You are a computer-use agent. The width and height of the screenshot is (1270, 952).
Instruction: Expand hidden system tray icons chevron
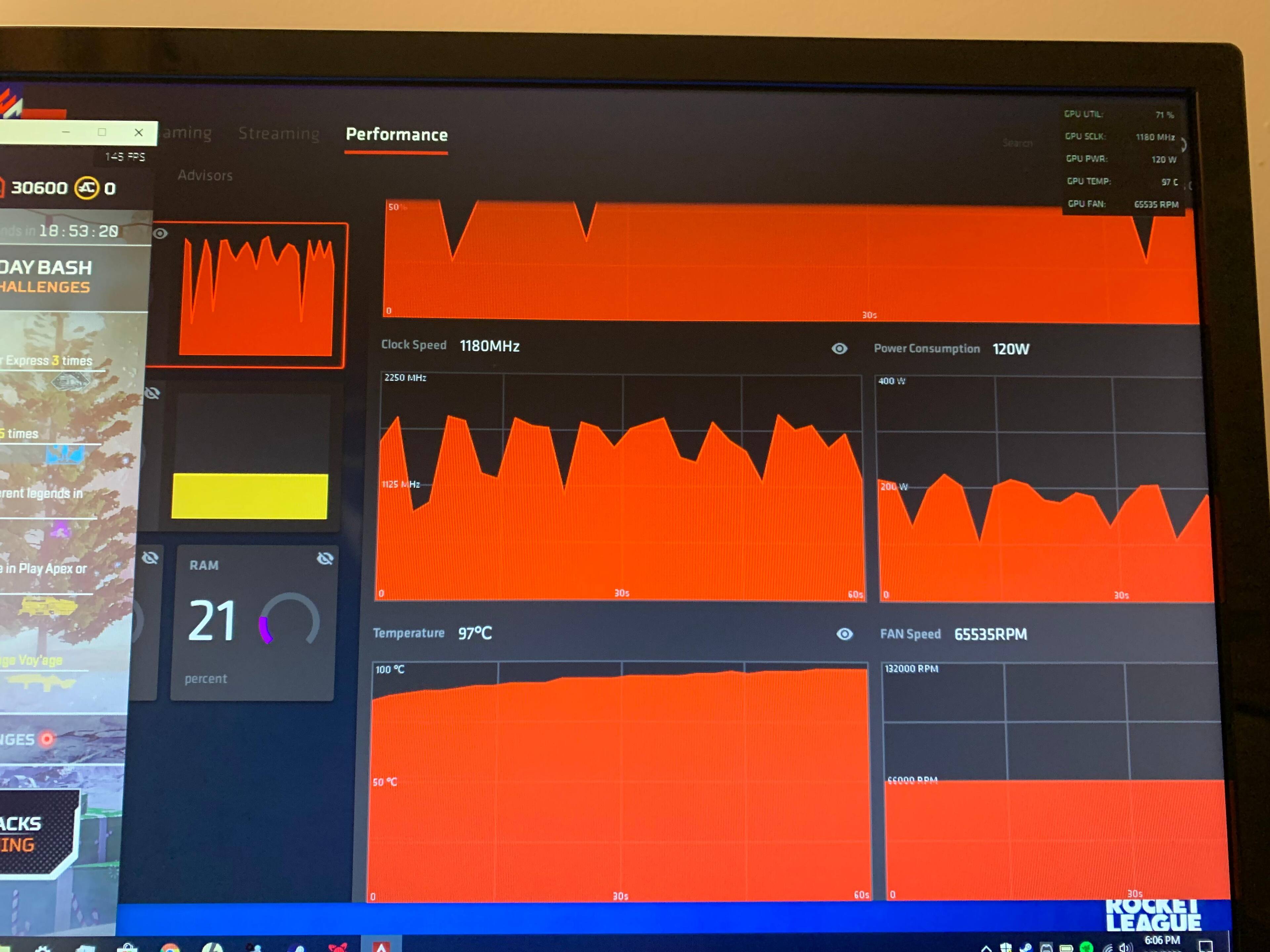click(986, 949)
